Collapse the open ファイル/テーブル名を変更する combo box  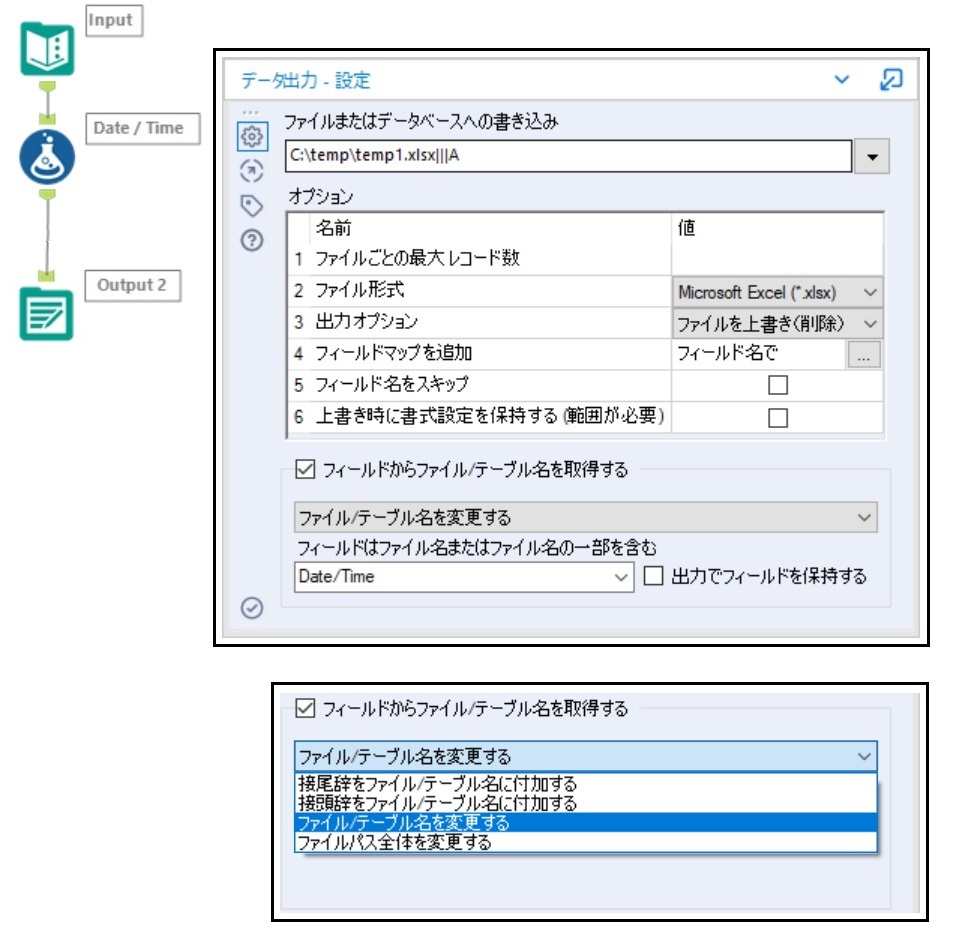coord(586,756)
